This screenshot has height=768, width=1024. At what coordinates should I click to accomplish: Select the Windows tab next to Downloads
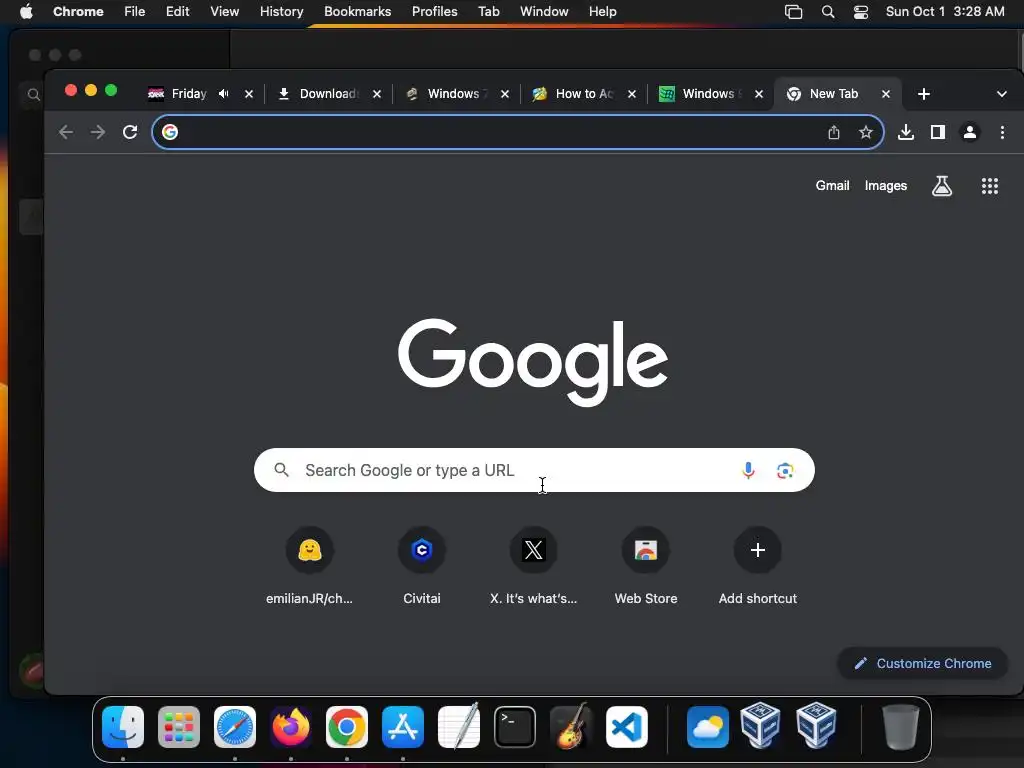[x=457, y=94]
